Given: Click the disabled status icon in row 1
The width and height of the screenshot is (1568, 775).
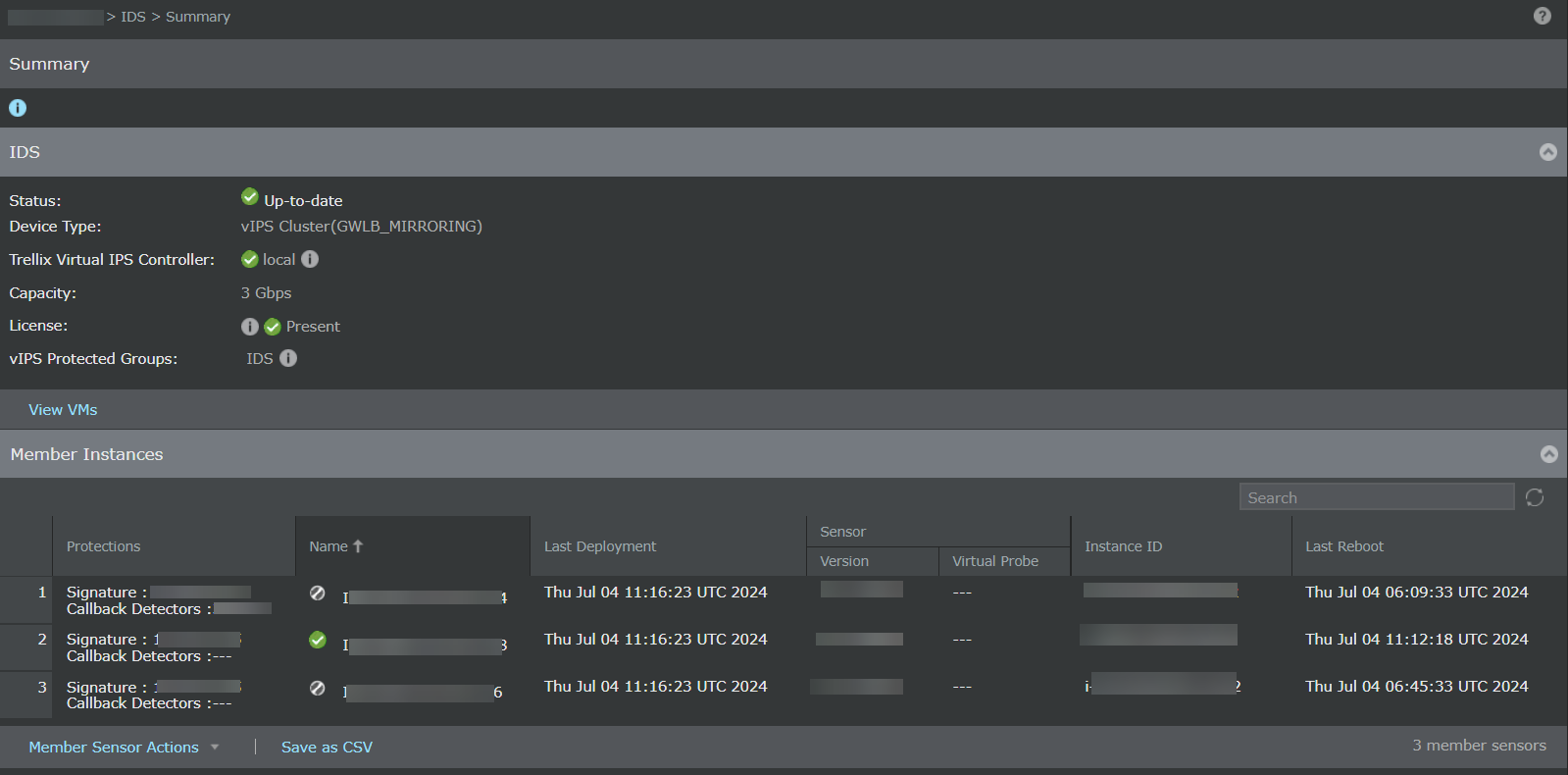Looking at the screenshot, I should point(318,593).
